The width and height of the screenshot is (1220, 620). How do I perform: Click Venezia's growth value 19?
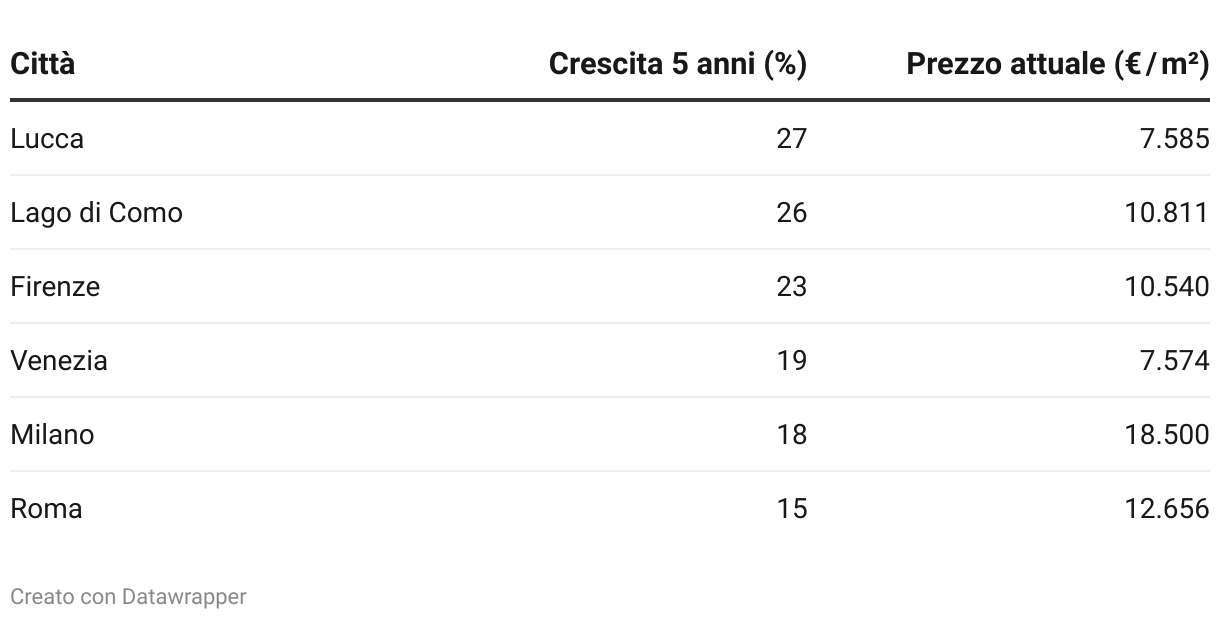[x=791, y=360]
